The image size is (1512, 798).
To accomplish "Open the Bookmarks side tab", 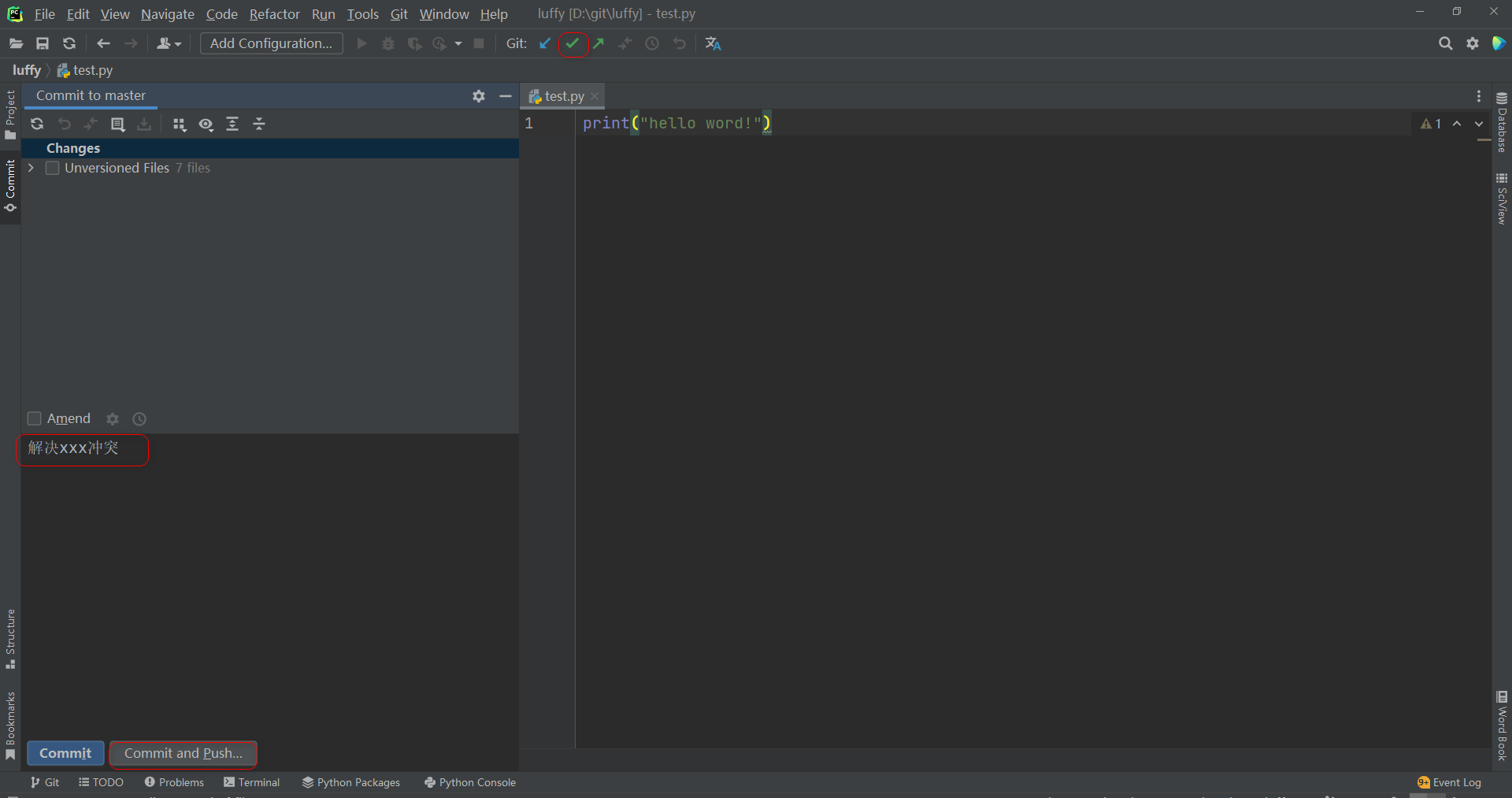I will click(x=10, y=726).
